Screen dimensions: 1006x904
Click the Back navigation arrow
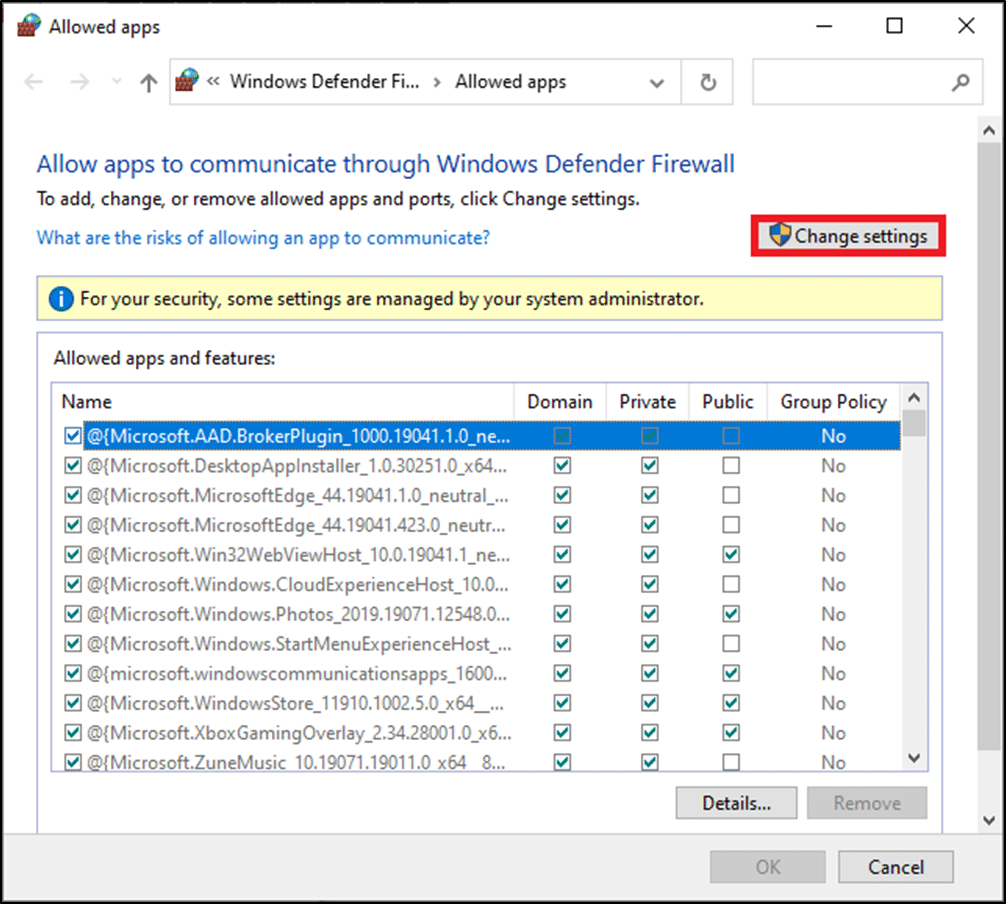pos(34,83)
